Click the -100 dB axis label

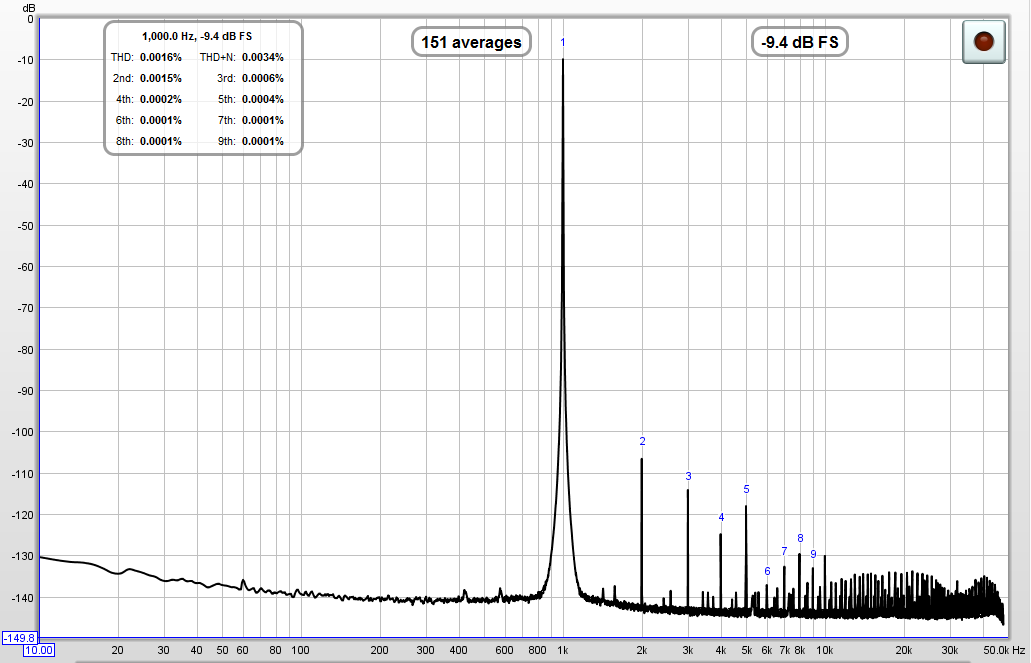coord(22,432)
